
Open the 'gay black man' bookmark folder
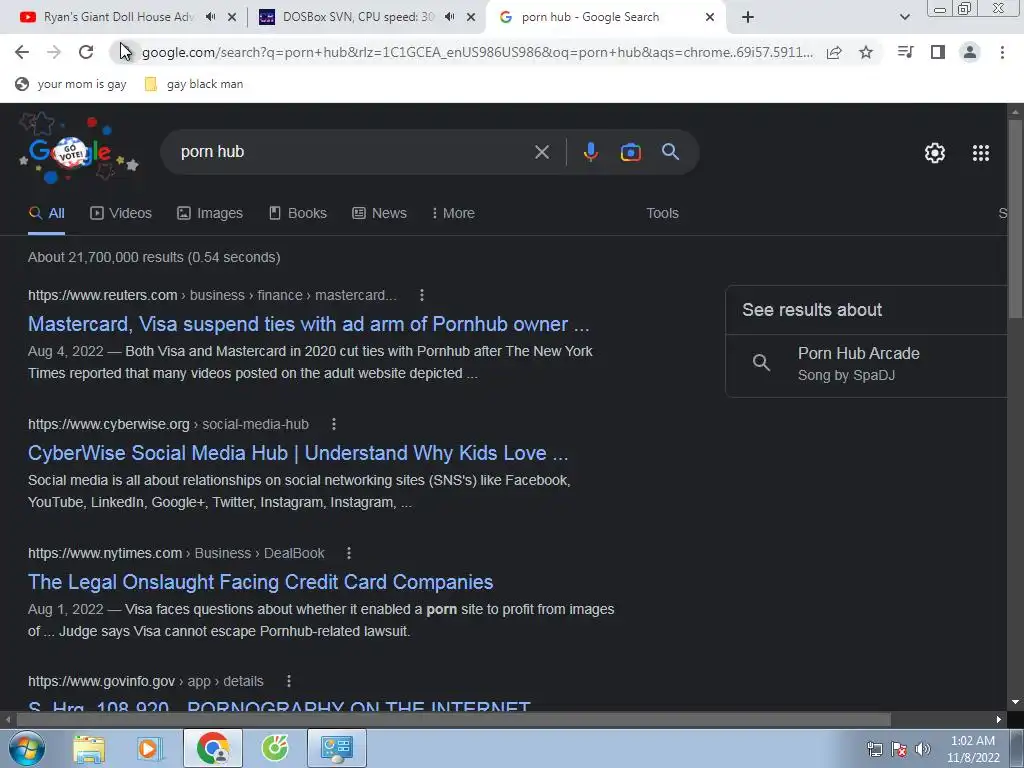(195, 84)
